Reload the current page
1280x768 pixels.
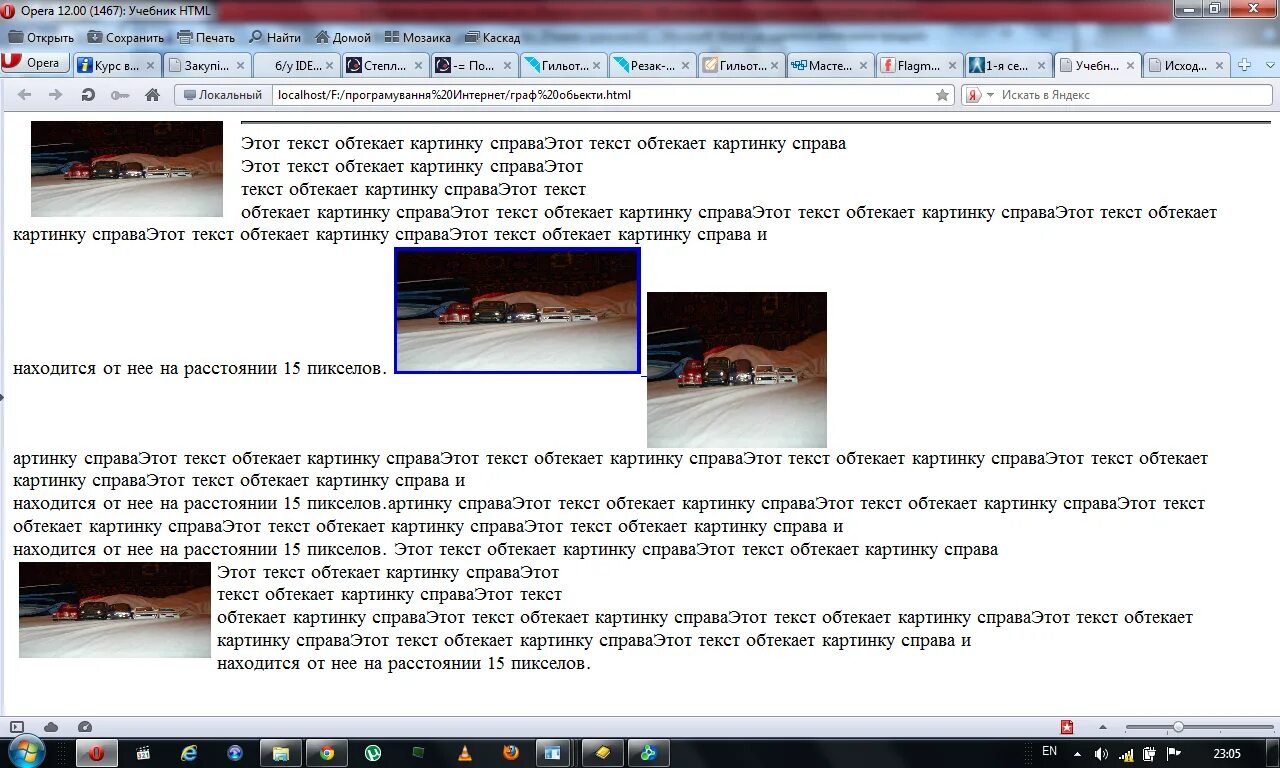coord(88,95)
